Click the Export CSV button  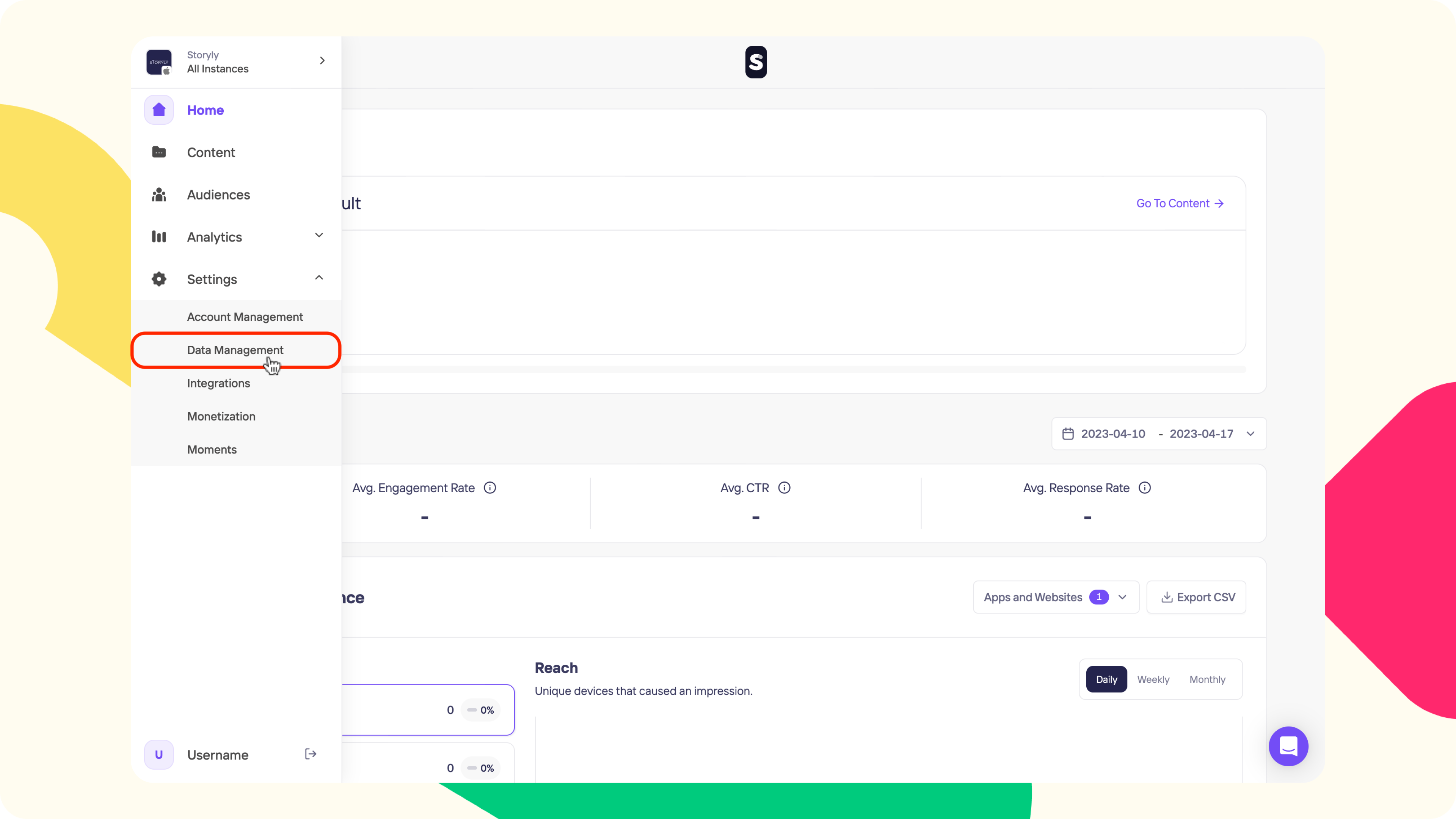(x=1197, y=598)
